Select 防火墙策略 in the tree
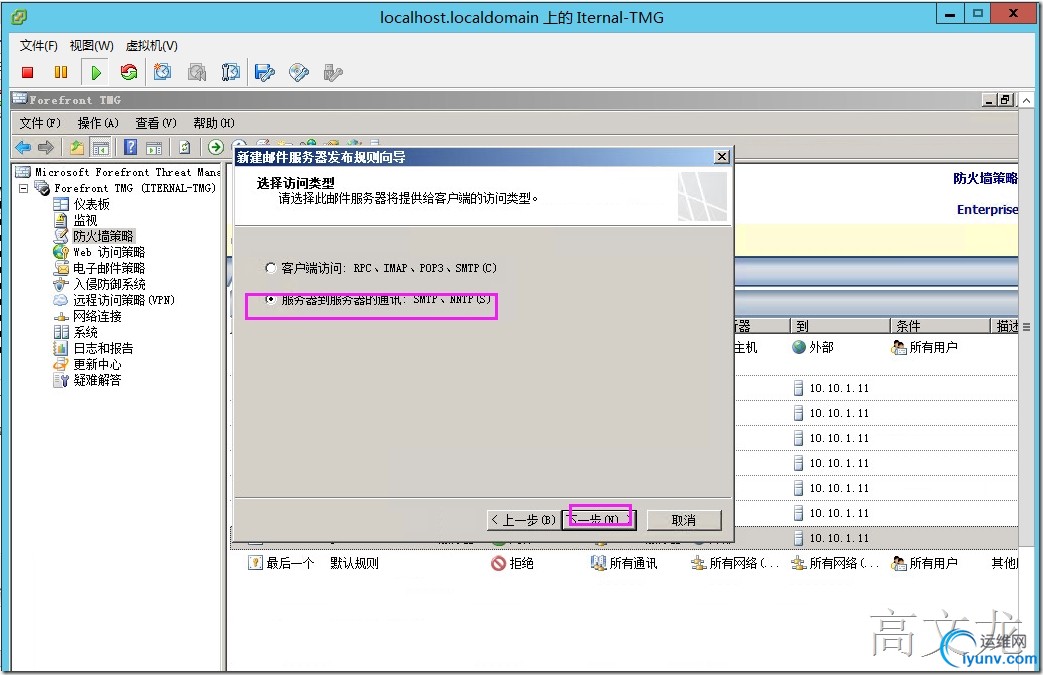1043x675 pixels. 103,236
